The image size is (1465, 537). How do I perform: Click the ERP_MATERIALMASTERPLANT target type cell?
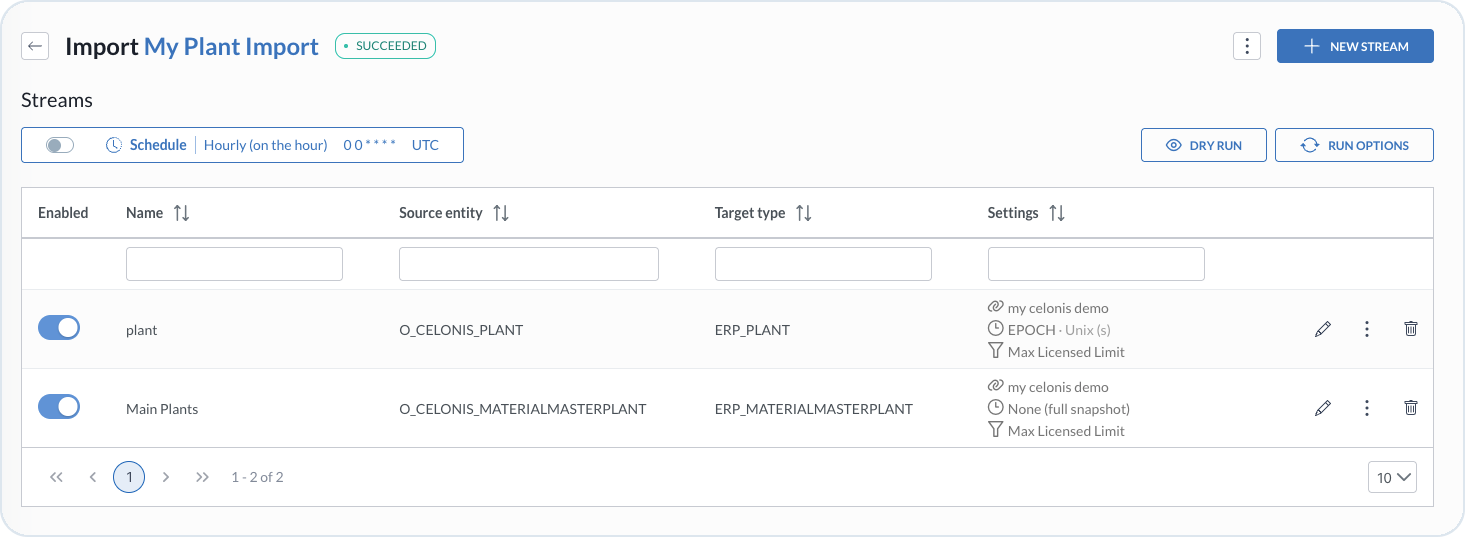(814, 409)
